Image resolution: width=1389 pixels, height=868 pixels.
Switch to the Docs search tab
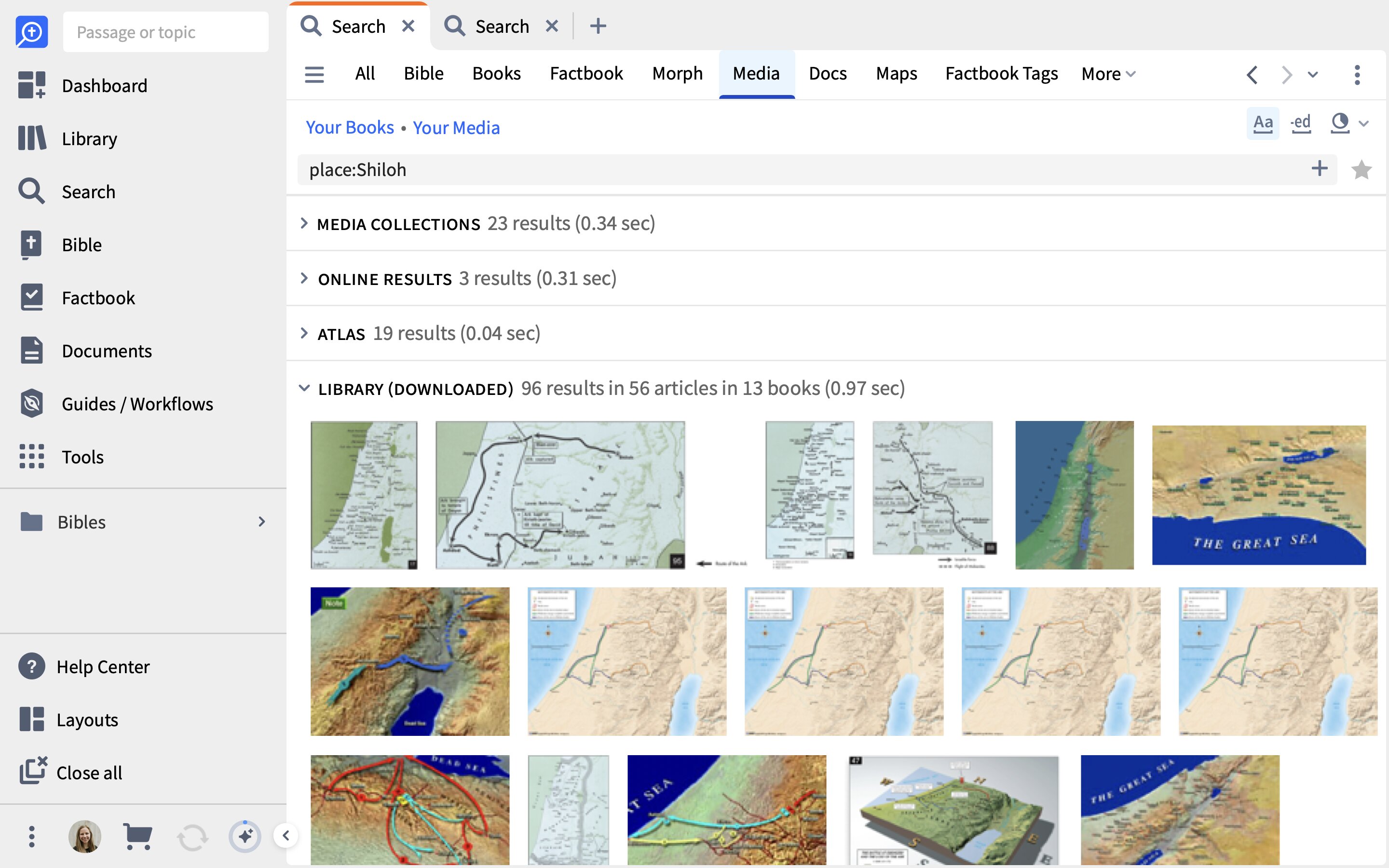point(828,73)
